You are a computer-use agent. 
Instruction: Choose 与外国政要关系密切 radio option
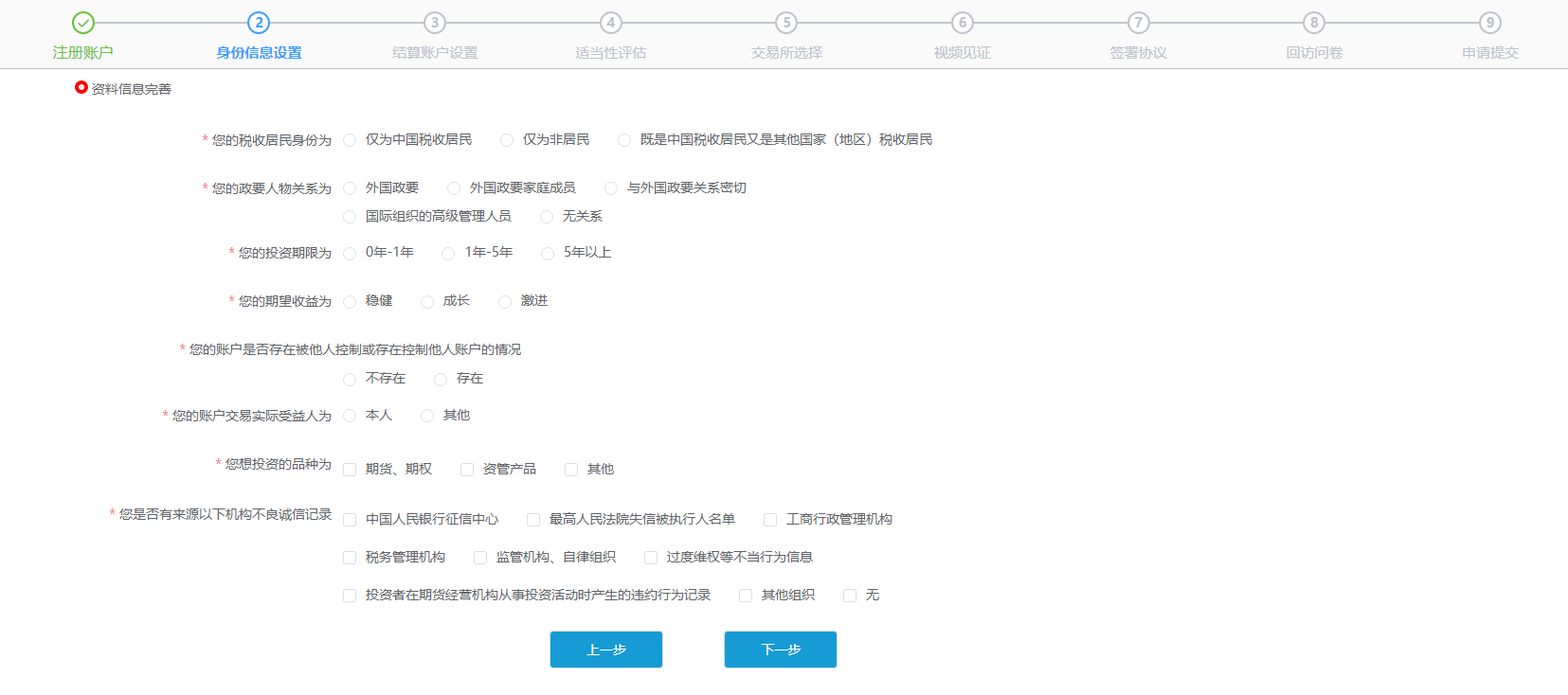click(x=611, y=188)
